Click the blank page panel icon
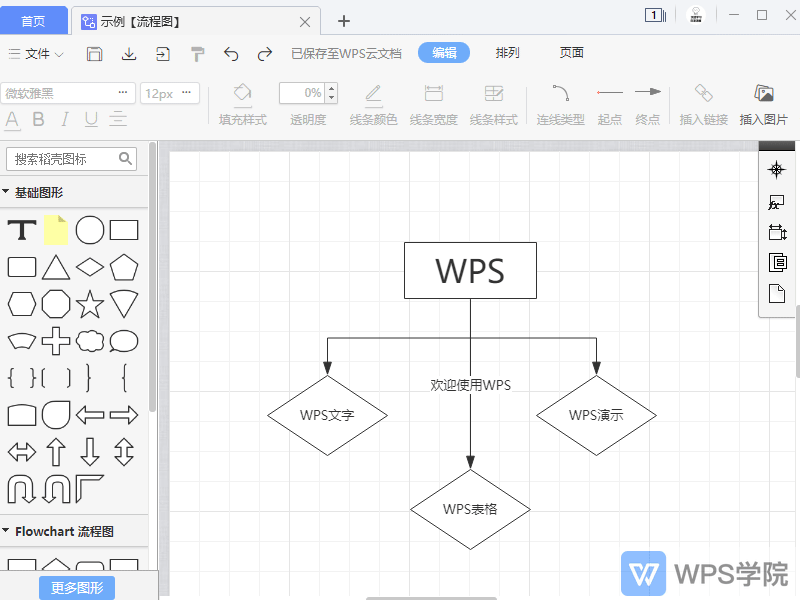The image size is (800, 600). (777, 294)
